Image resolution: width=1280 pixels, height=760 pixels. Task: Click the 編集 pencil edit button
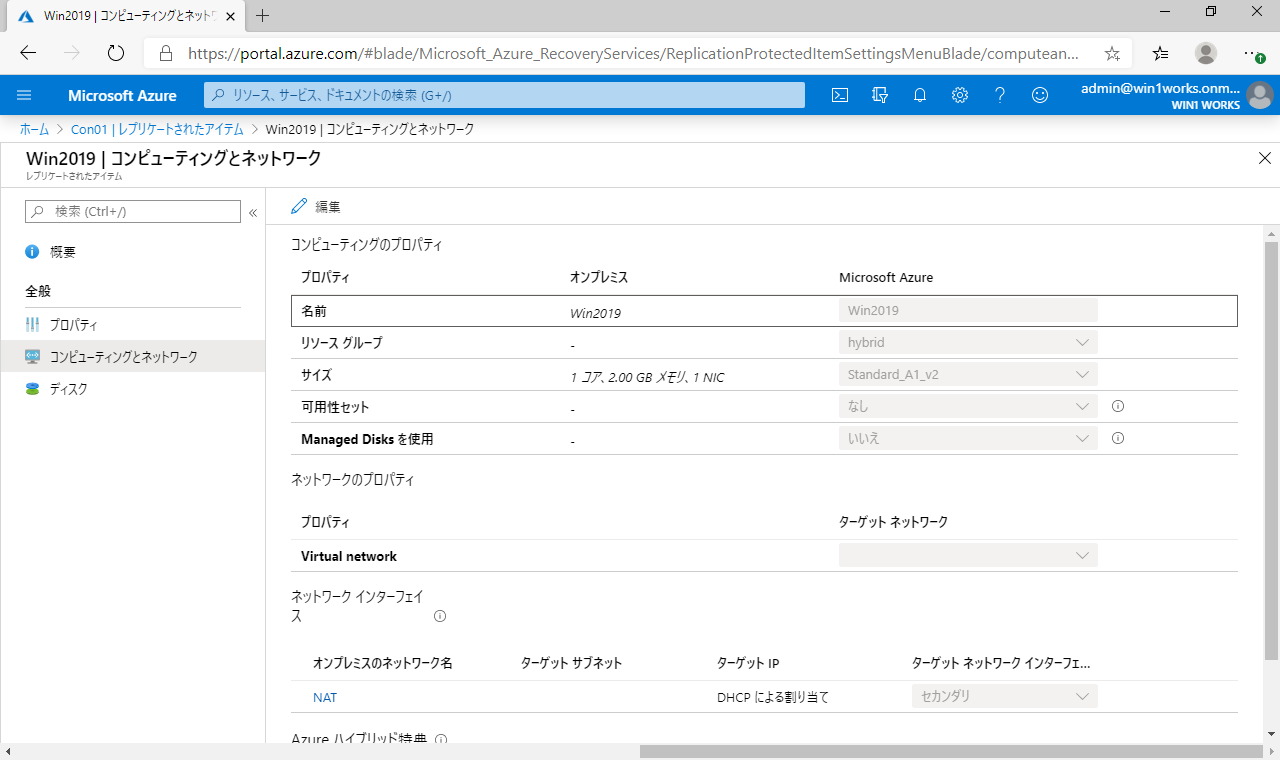tap(316, 206)
